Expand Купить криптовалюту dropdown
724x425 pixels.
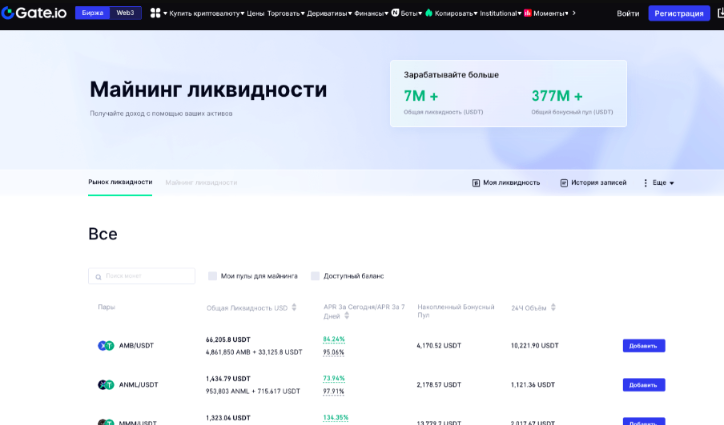(x=206, y=13)
